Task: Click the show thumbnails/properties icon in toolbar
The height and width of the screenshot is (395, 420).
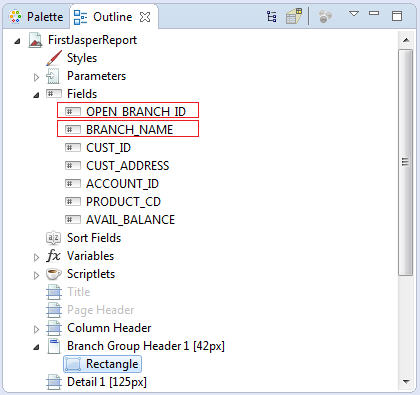Action: (x=294, y=16)
